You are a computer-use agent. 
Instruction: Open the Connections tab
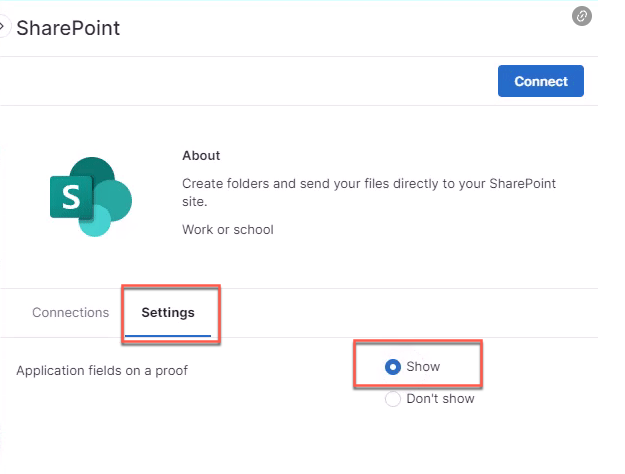pos(70,312)
